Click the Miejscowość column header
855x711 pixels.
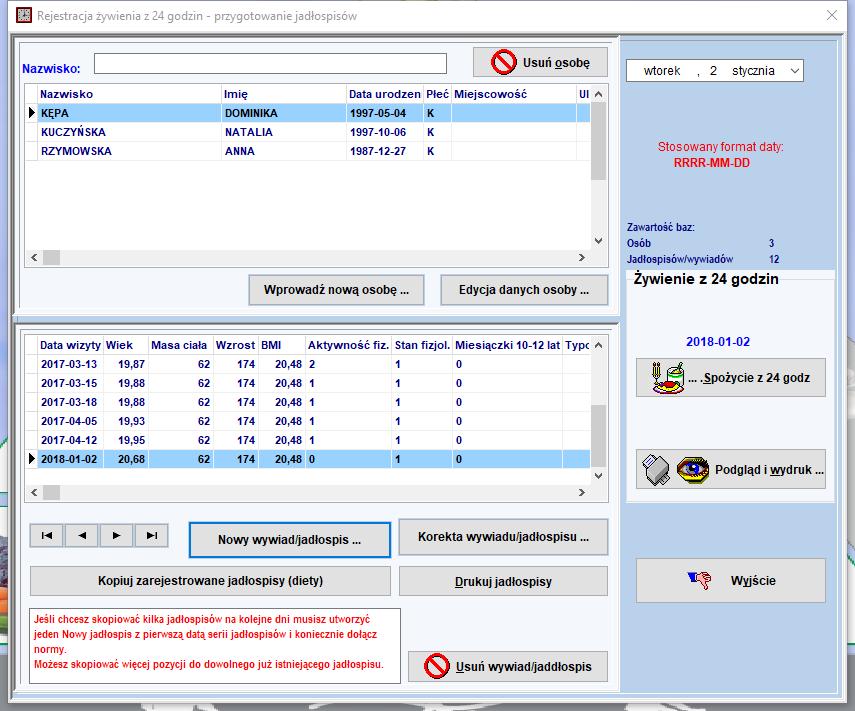[x=513, y=94]
